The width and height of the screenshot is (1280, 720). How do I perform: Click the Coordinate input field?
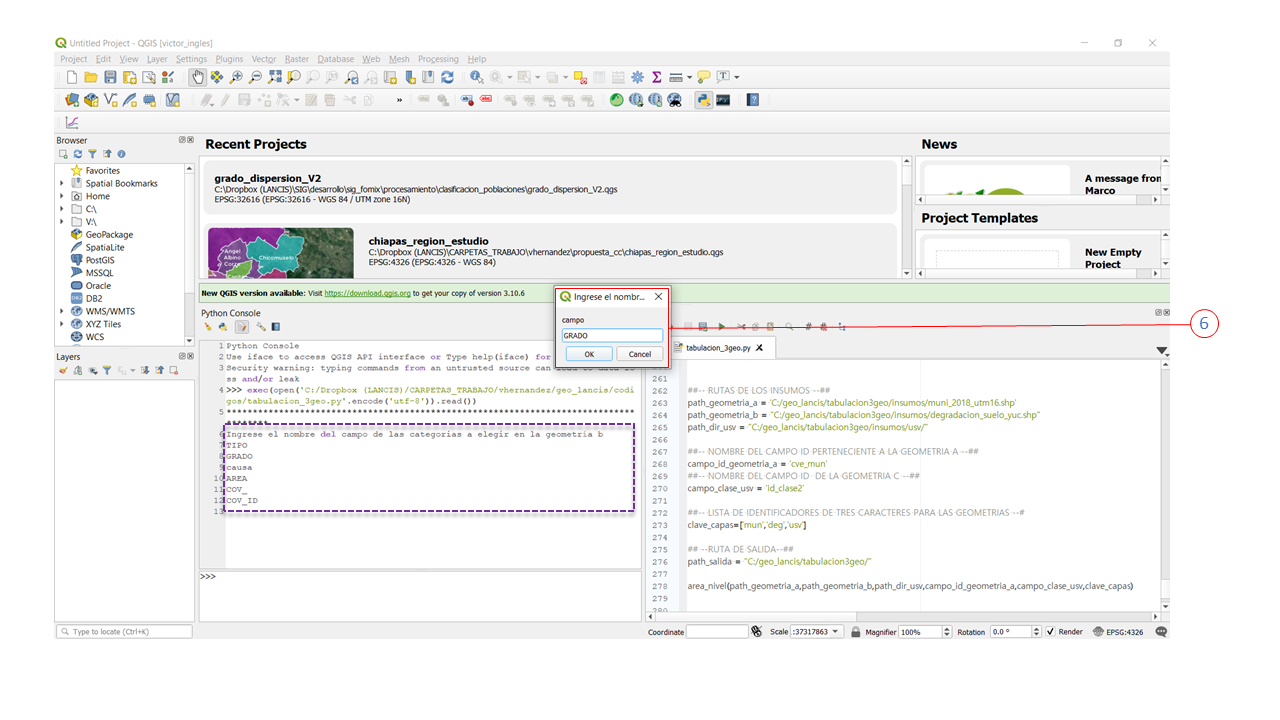tap(717, 632)
